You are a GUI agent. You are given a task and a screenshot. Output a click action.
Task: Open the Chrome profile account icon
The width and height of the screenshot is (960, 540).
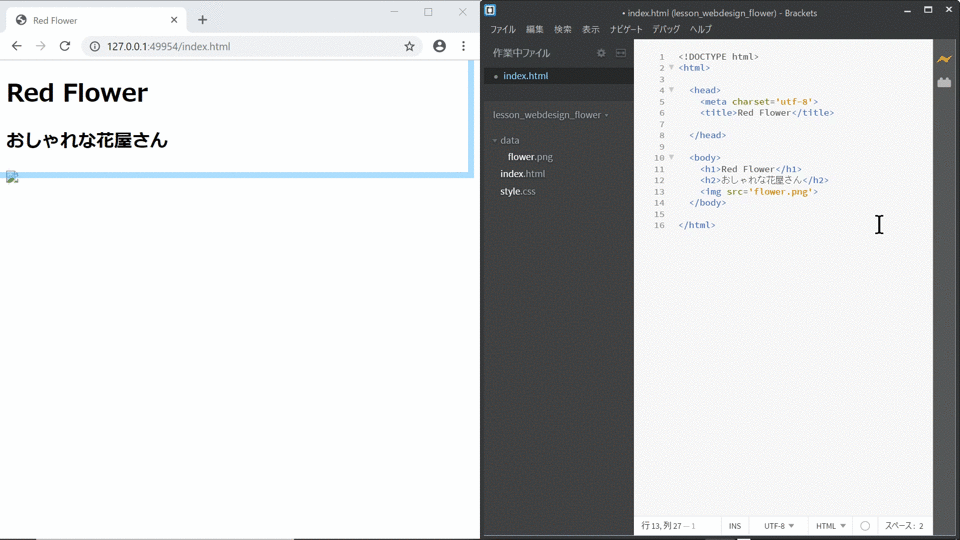click(x=439, y=46)
